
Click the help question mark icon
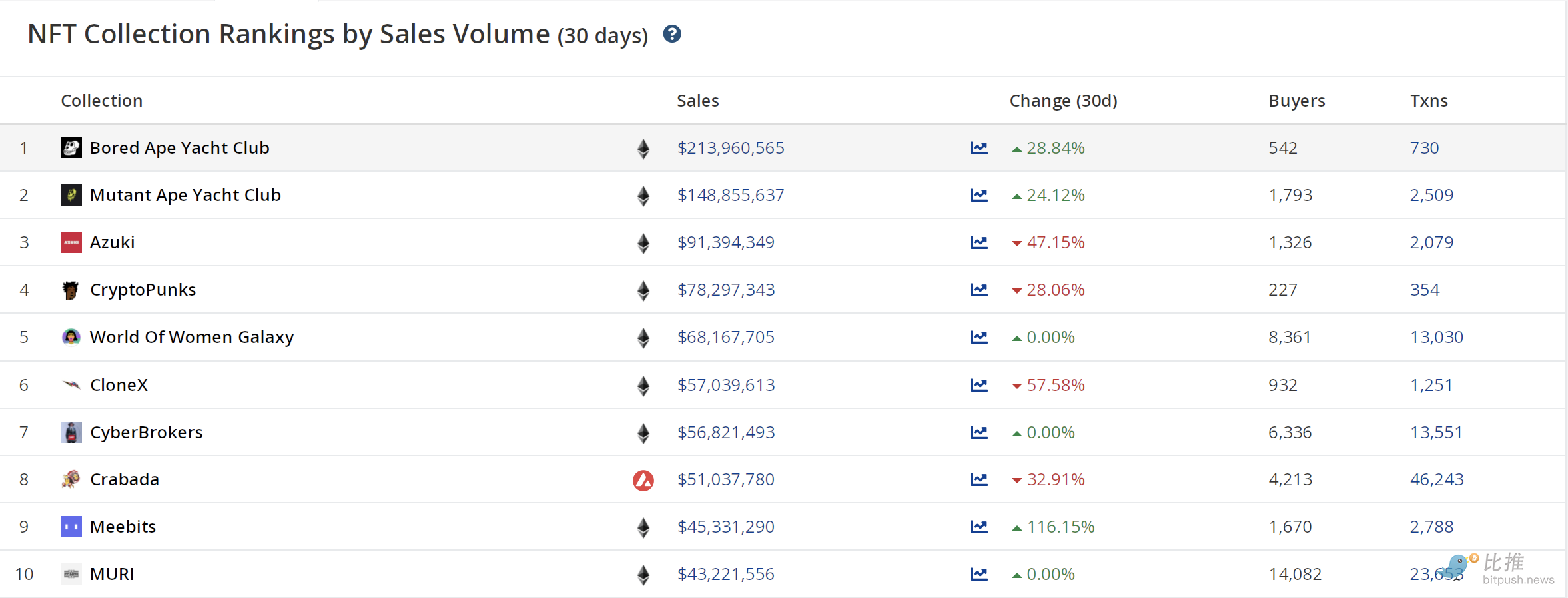point(672,34)
